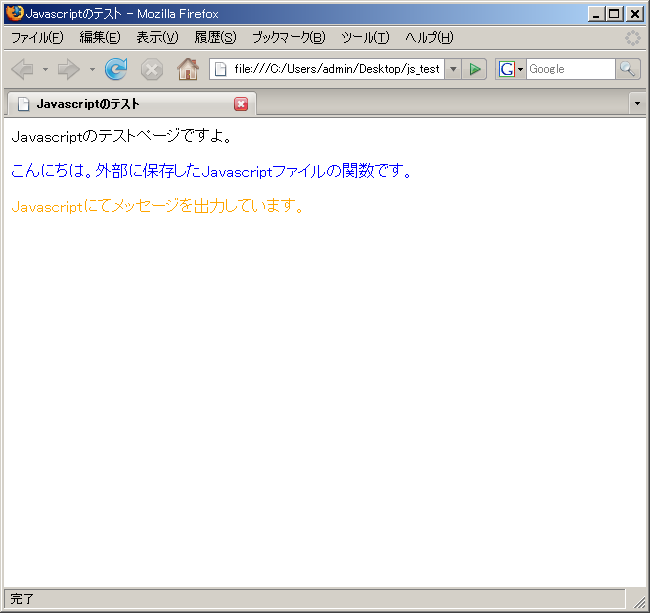
Task: Click the page icon in address bar
Action: (x=221, y=69)
